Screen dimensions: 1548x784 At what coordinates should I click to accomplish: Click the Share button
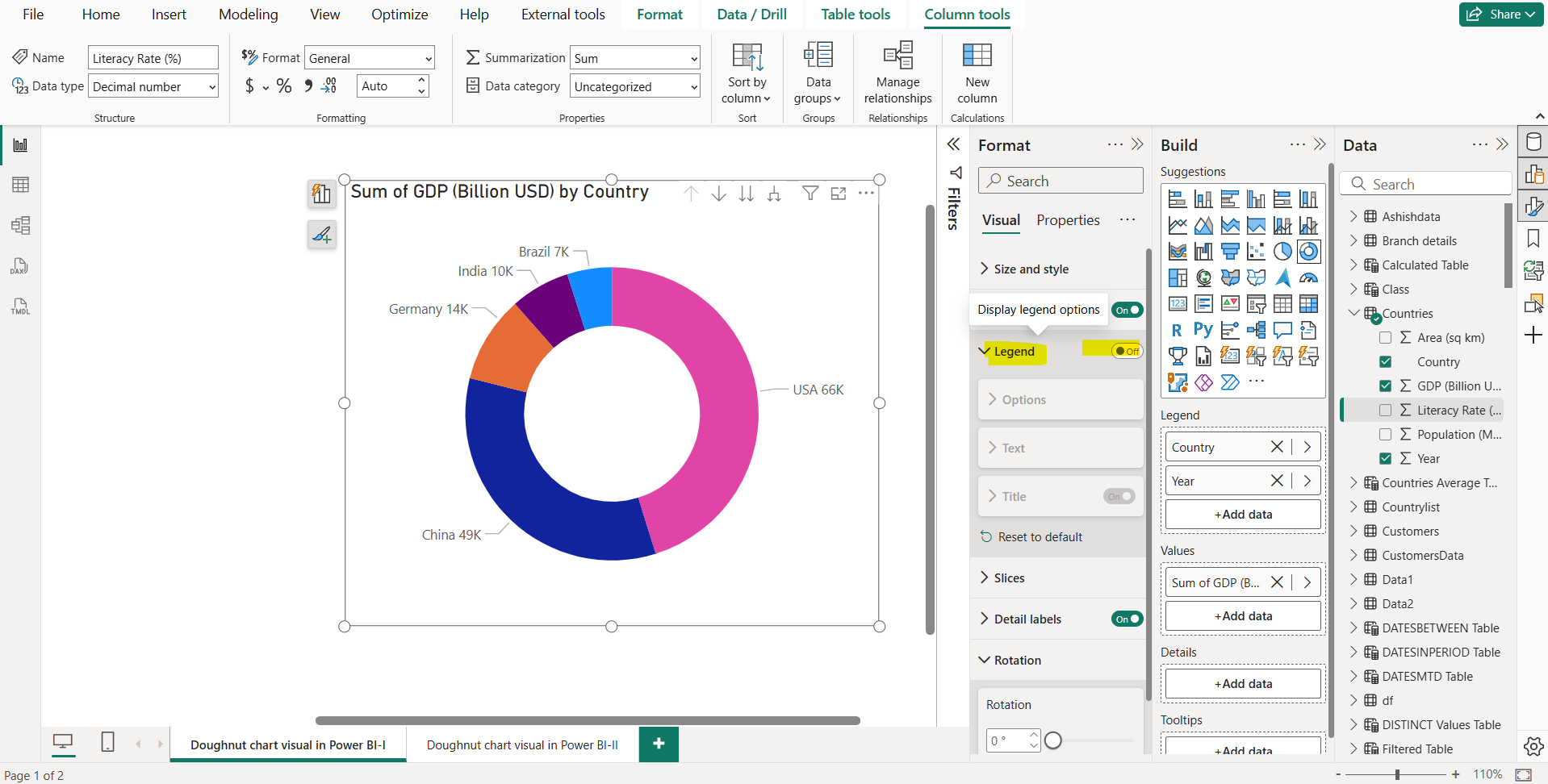click(1500, 14)
